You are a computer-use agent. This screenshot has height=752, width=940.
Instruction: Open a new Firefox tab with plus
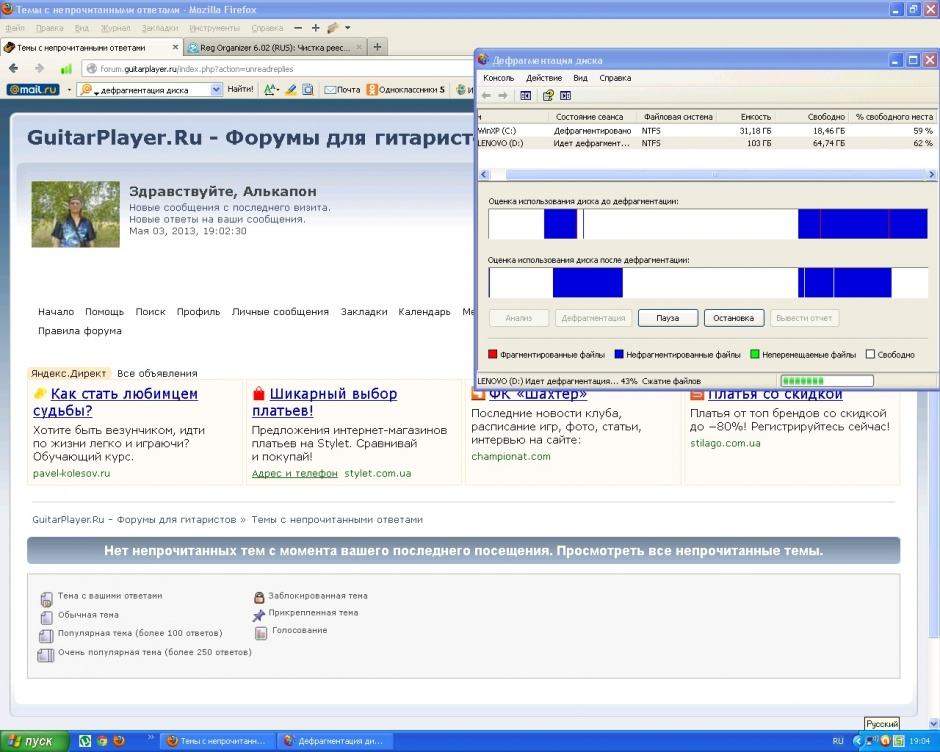point(377,47)
